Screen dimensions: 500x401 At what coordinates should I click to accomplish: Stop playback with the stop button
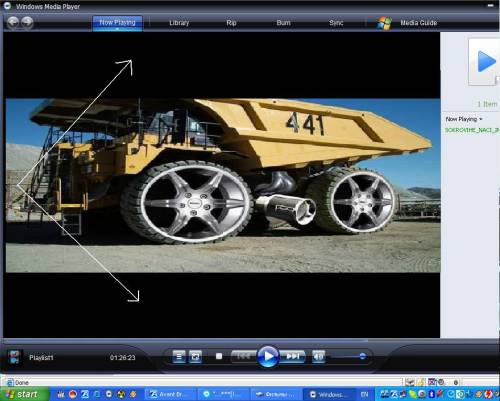point(219,356)
